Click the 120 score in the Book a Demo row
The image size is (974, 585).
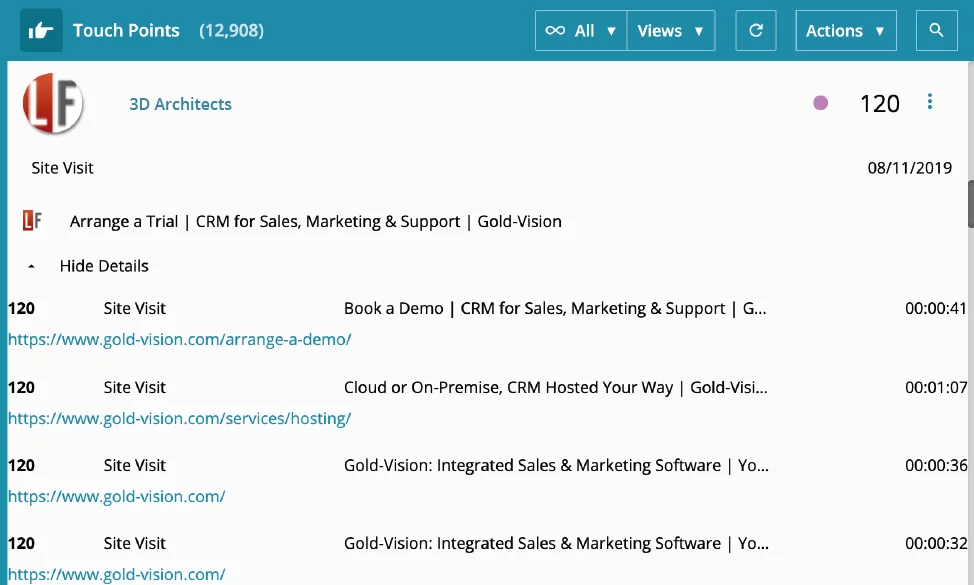21,309
